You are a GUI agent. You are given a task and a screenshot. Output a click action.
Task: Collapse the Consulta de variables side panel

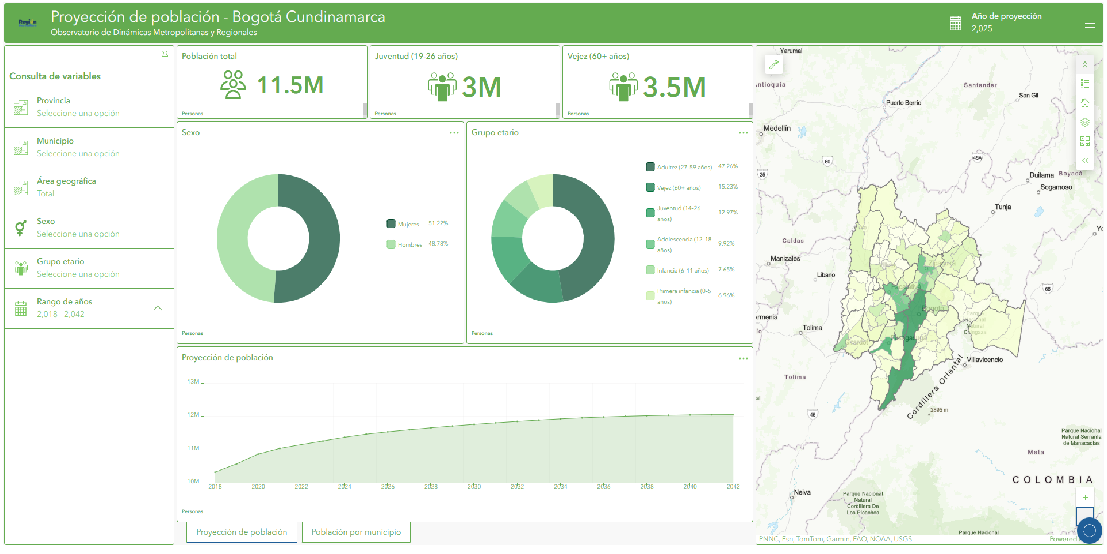(x=165, y=54)
